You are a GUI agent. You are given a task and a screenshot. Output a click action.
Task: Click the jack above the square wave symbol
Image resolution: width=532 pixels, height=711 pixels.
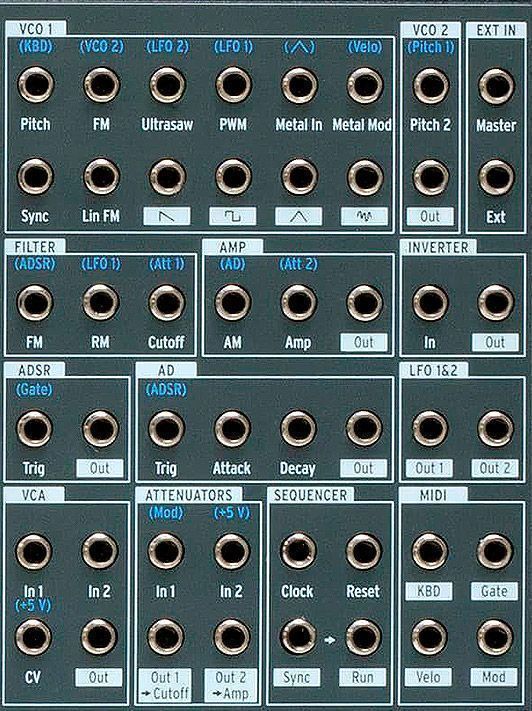click(233, 176)
